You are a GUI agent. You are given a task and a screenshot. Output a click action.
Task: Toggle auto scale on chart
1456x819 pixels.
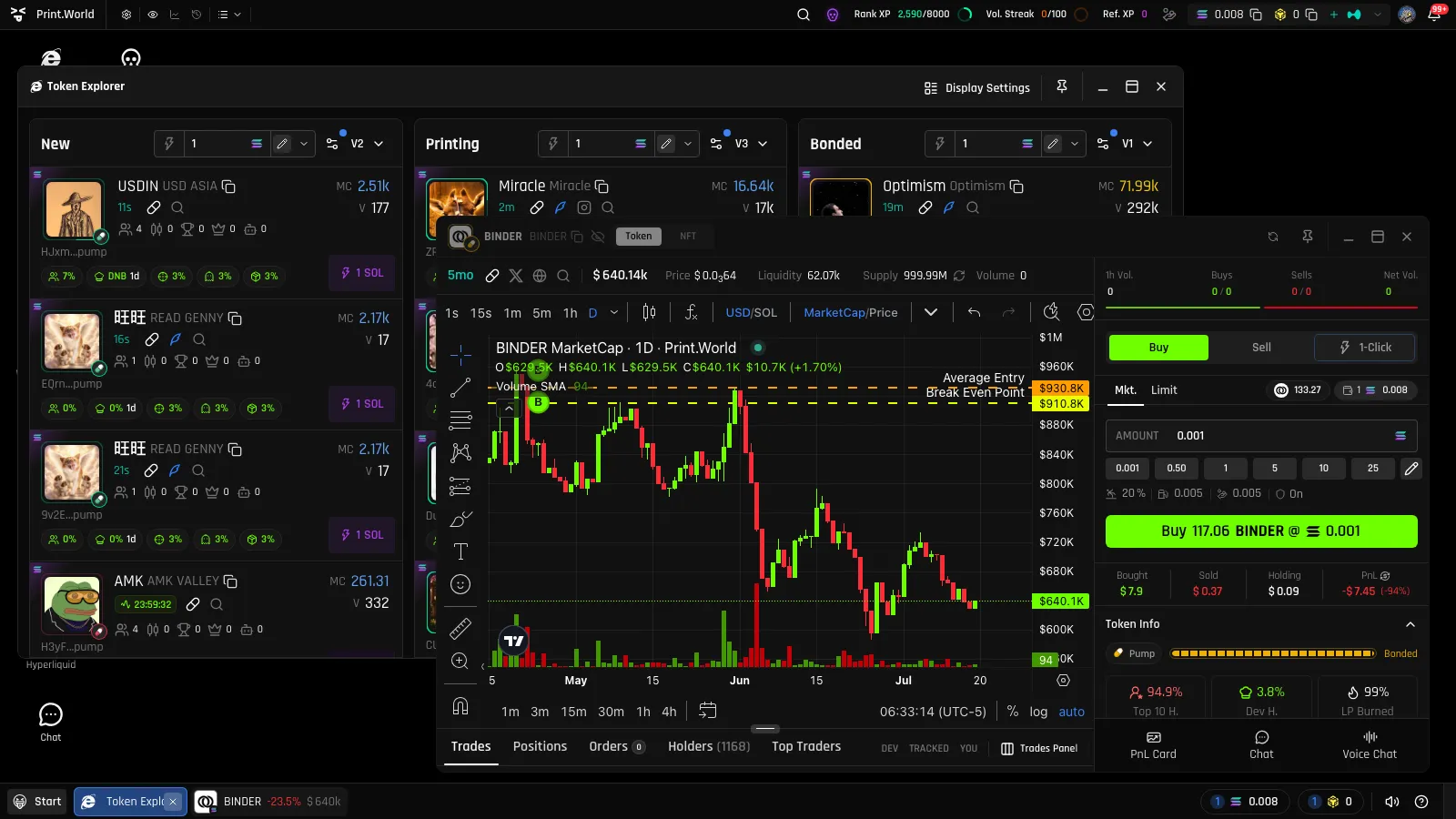[1071, 712]
